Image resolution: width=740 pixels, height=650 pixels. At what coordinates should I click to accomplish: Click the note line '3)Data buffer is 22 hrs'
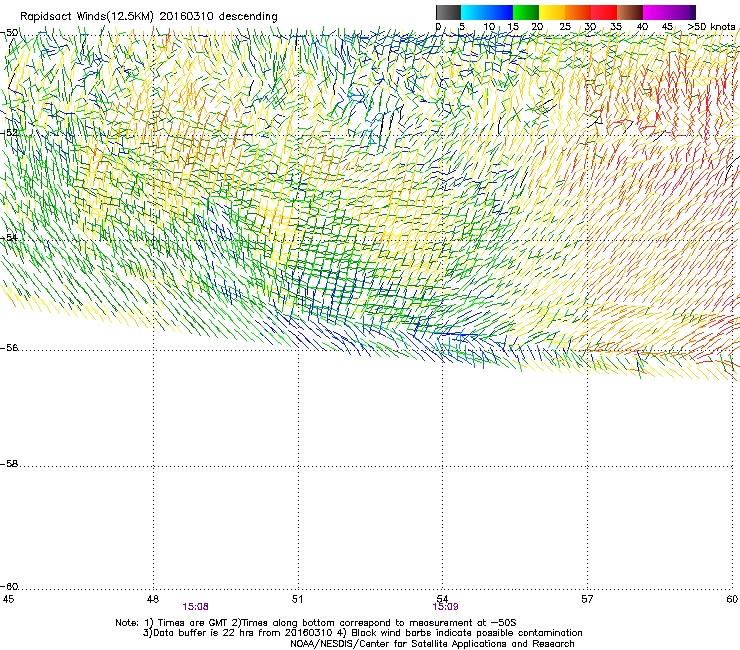click(362, 633)
